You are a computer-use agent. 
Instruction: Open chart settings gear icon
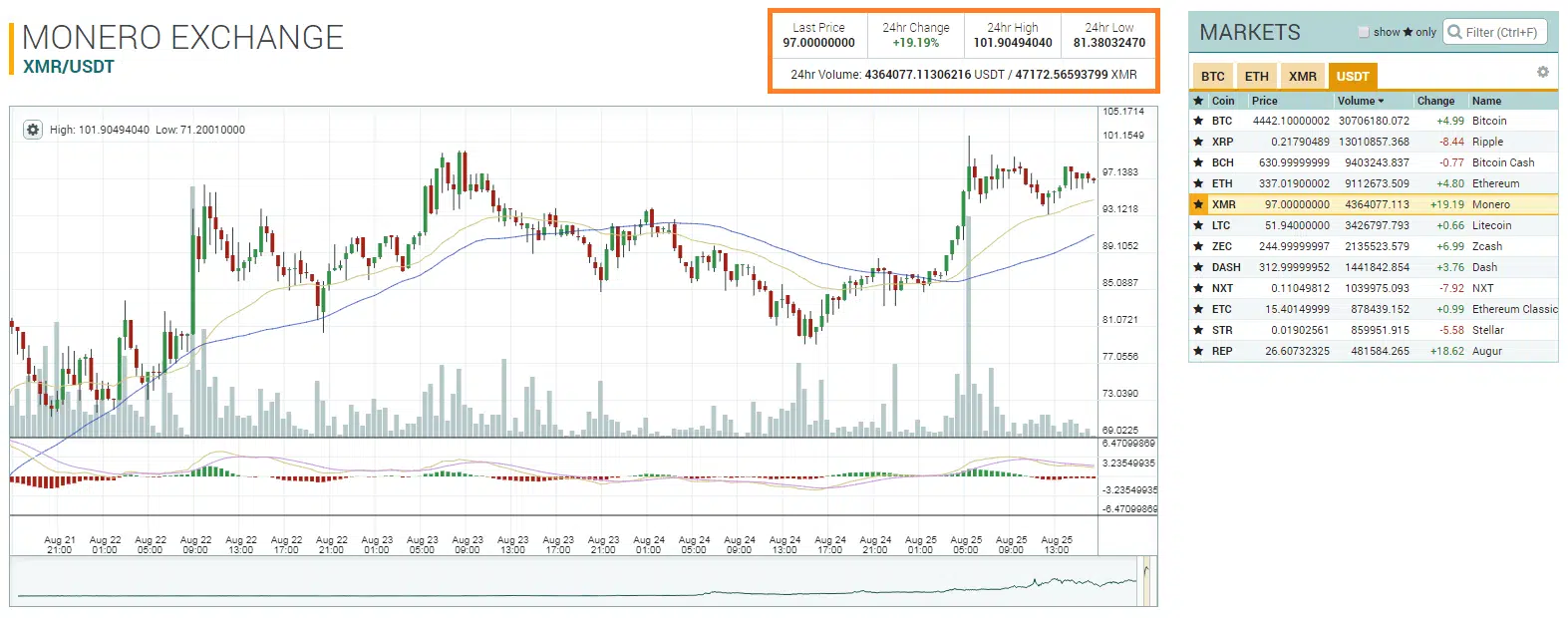point(33,130)
